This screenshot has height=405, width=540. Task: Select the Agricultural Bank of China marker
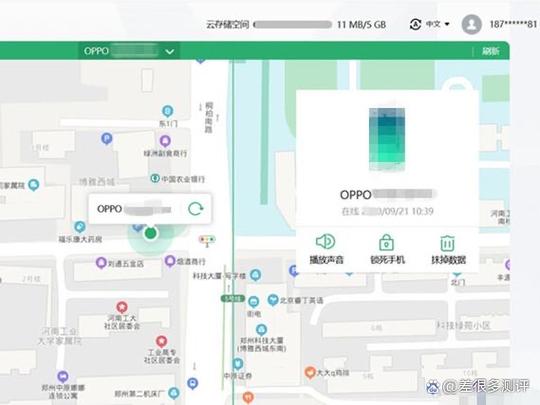155,178
